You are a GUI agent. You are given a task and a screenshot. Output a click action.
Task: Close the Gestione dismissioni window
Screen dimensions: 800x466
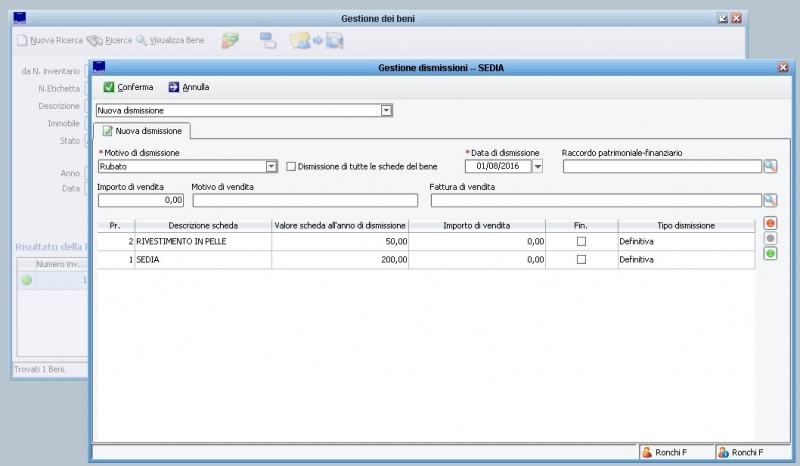coord(783,67)
